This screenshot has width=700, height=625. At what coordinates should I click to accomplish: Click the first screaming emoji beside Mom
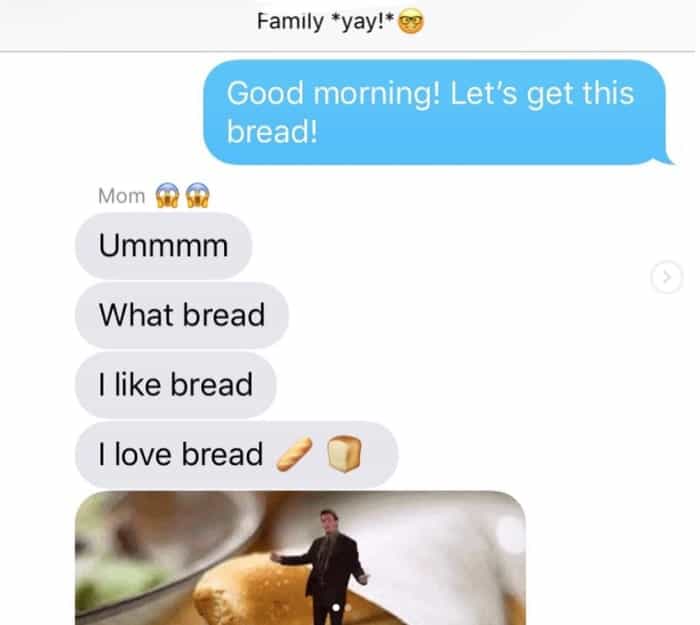coord(167,196)
